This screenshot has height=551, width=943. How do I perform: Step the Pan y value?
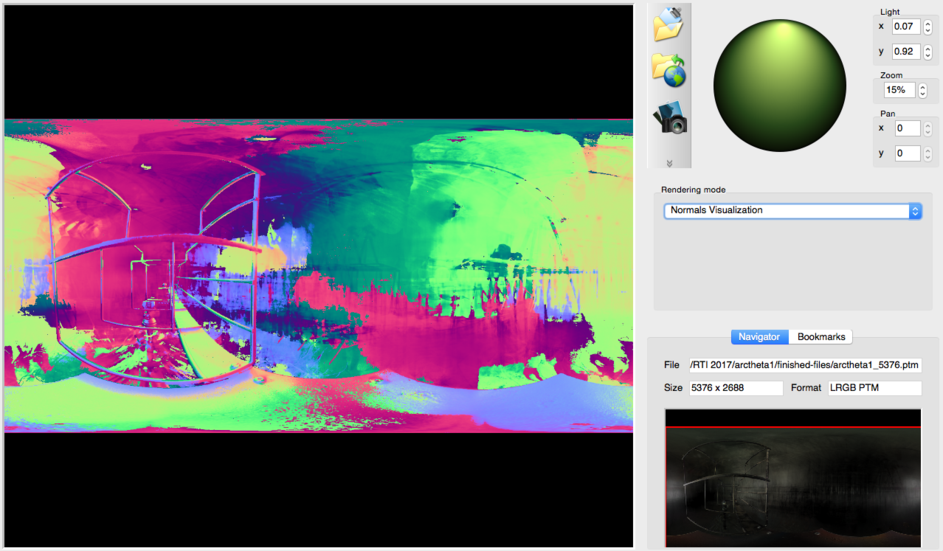(928, 153)
